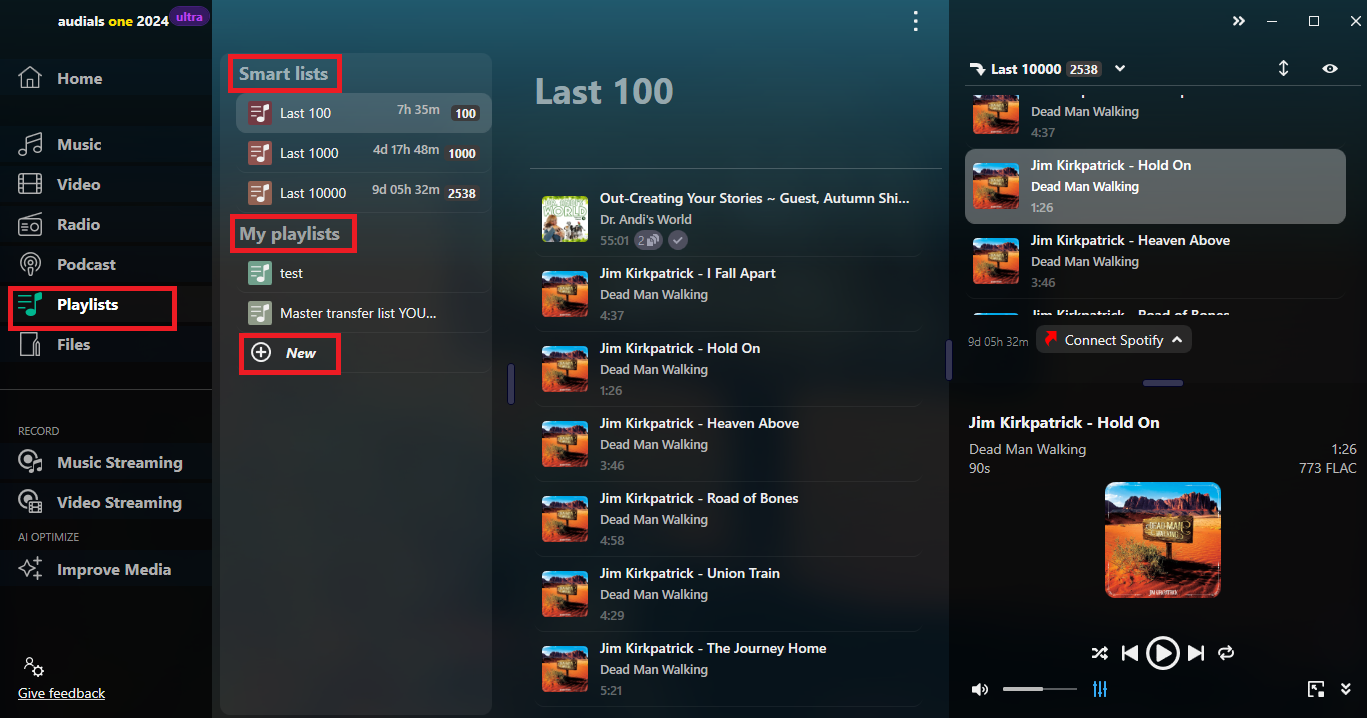
Task: Click the Give feedback link
Action: click(x=61, y=693)
